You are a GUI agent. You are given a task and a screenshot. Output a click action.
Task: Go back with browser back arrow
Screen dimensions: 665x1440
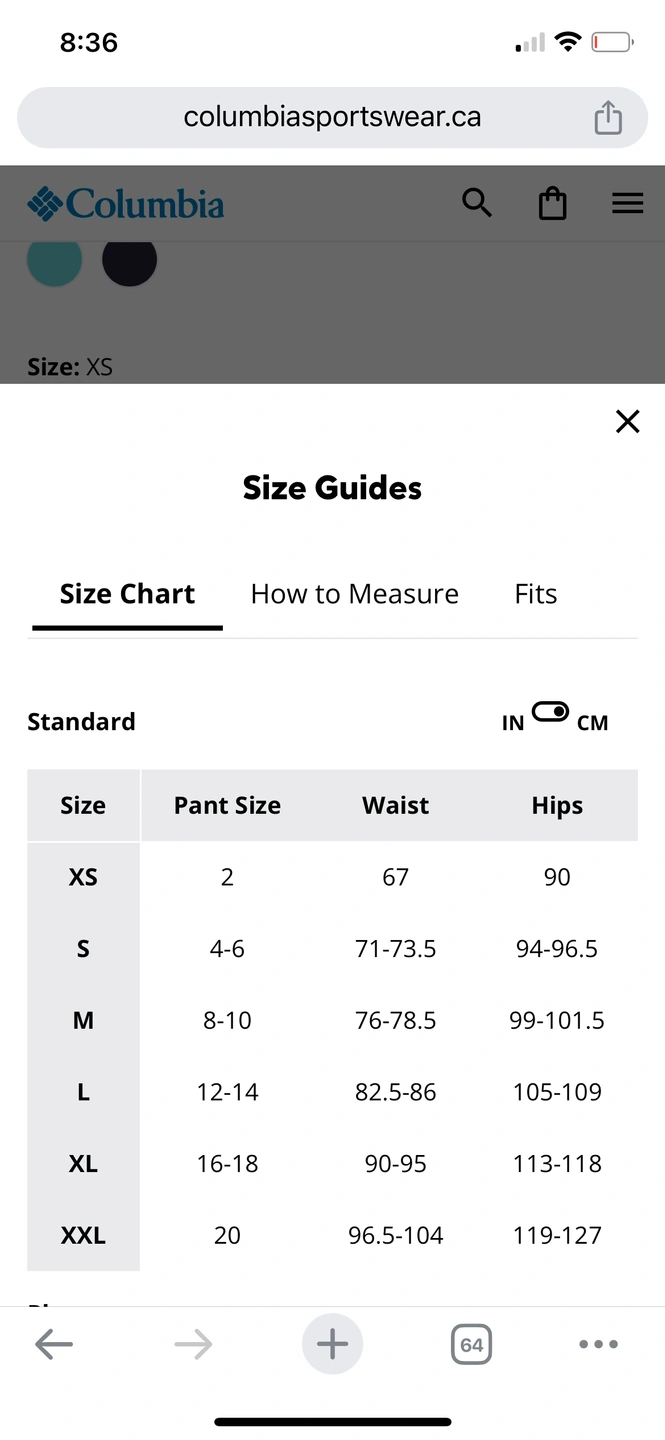(x=54, y=1345)
